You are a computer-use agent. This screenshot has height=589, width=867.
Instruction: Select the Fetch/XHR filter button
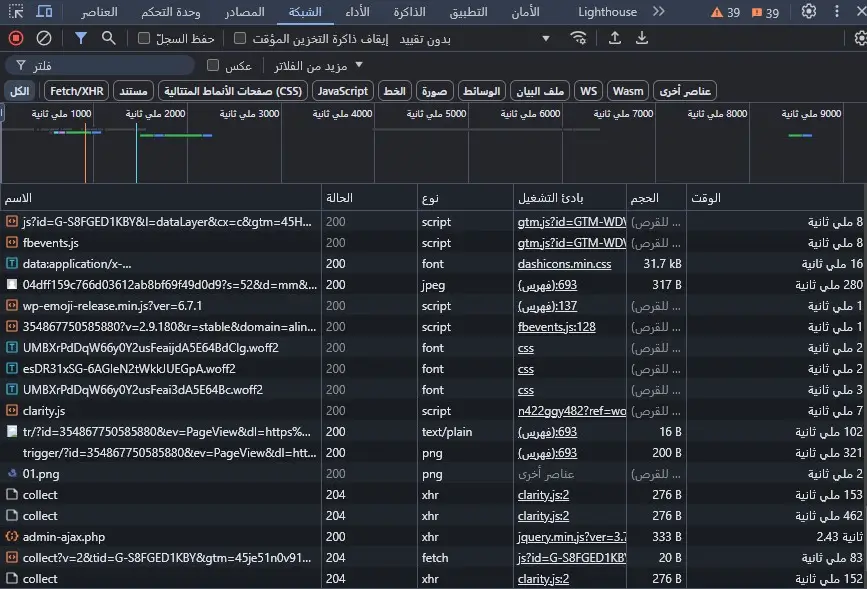pyautogui.click(x=76, y=91)
